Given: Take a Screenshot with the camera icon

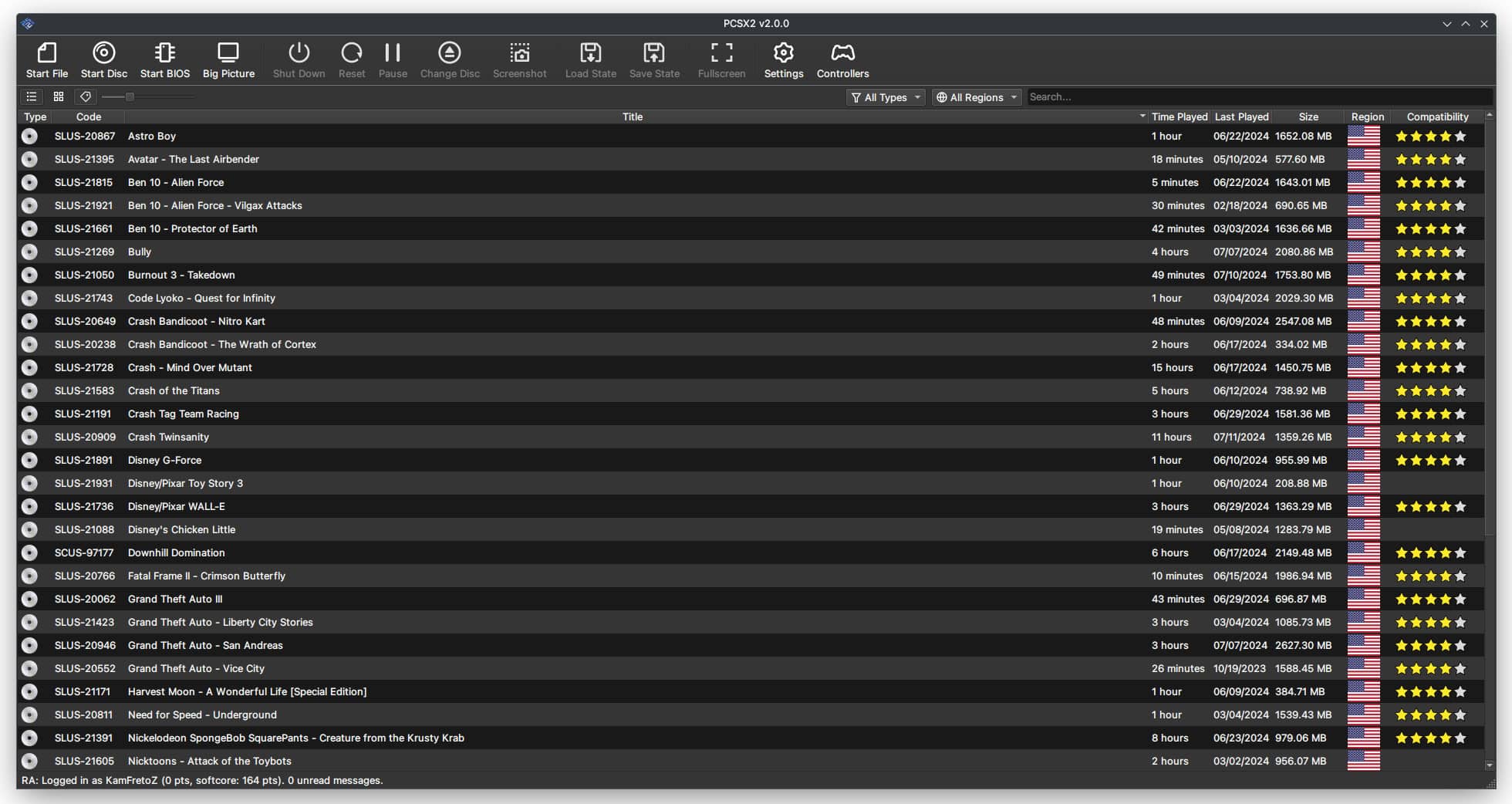Looking at the screenshot, I should click(520, 60).
